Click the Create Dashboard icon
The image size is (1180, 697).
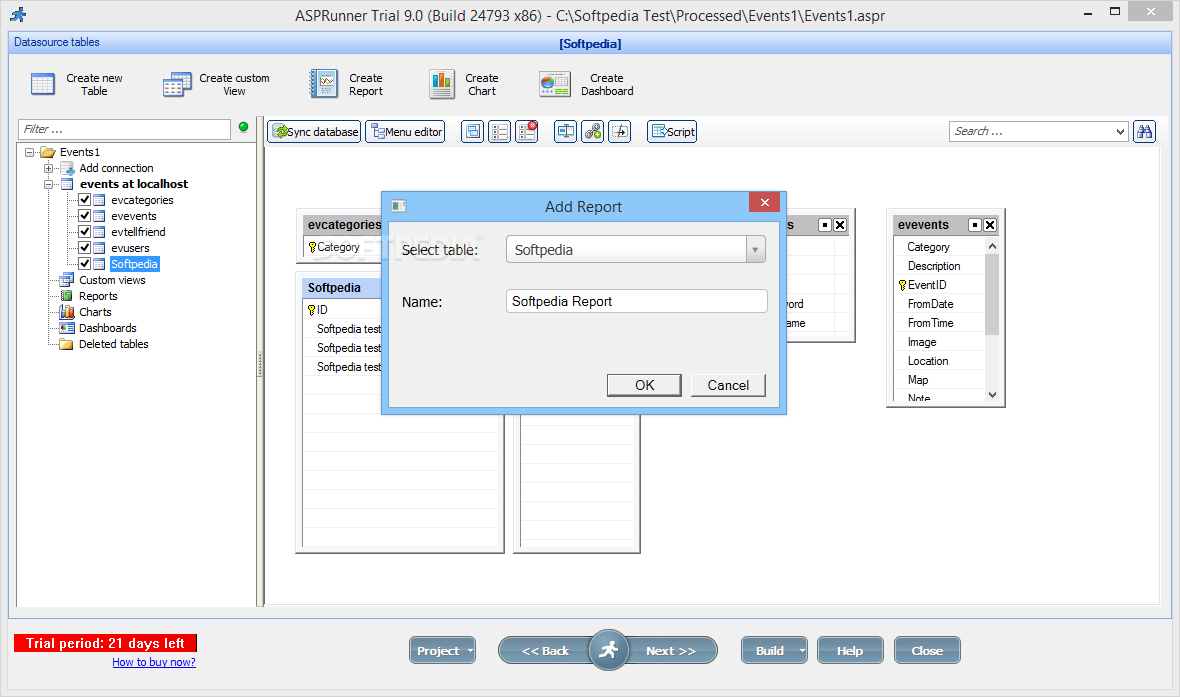tap(555, 84)
